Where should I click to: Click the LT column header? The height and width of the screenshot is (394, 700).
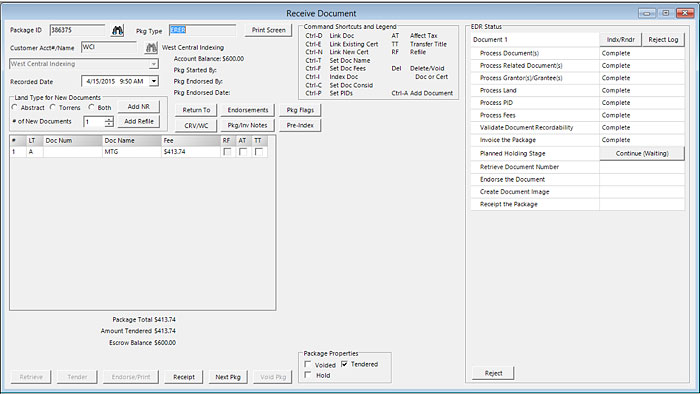(x=35, y=141)
